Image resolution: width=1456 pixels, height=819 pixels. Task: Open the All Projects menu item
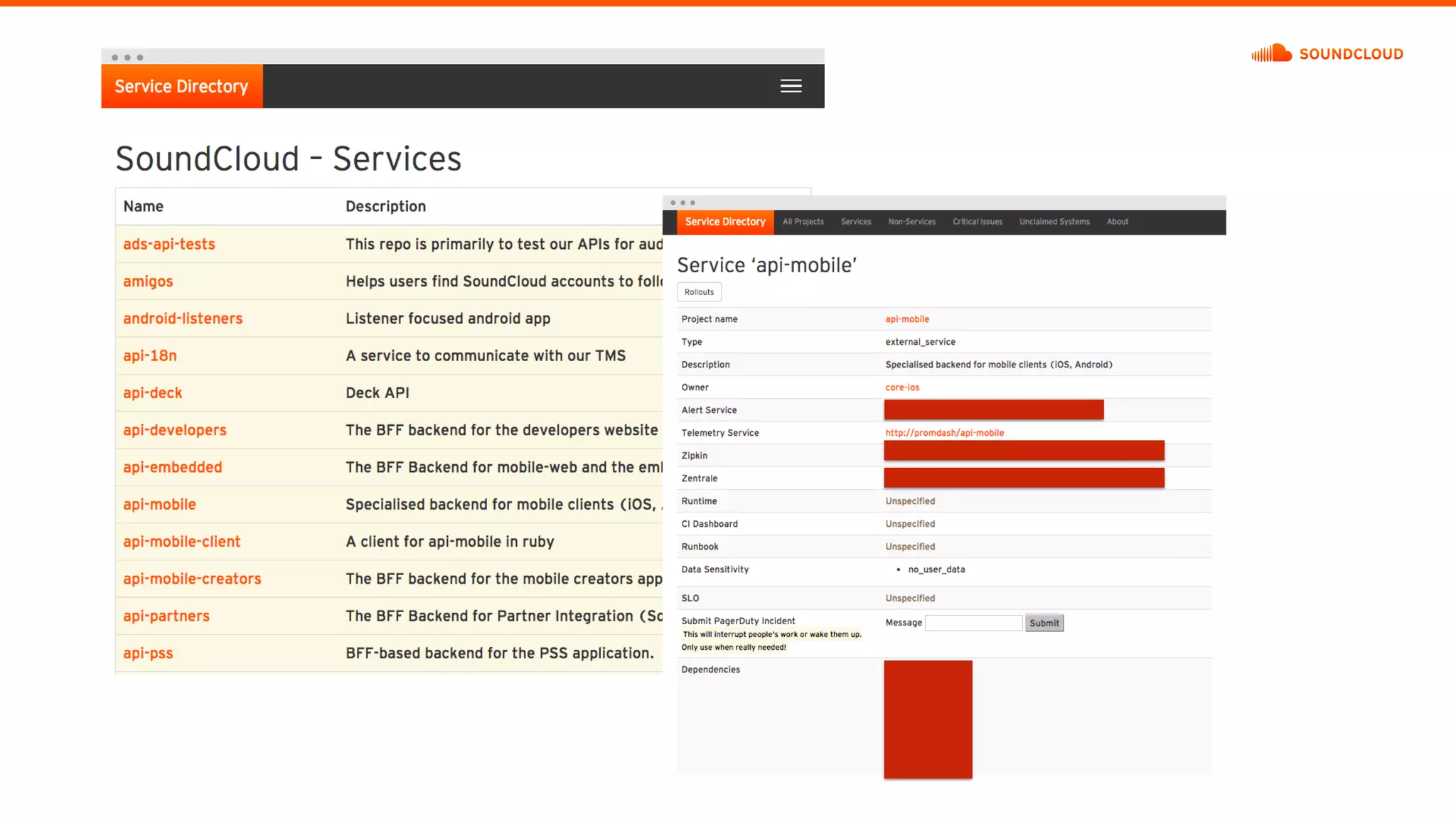click(803, 222)
